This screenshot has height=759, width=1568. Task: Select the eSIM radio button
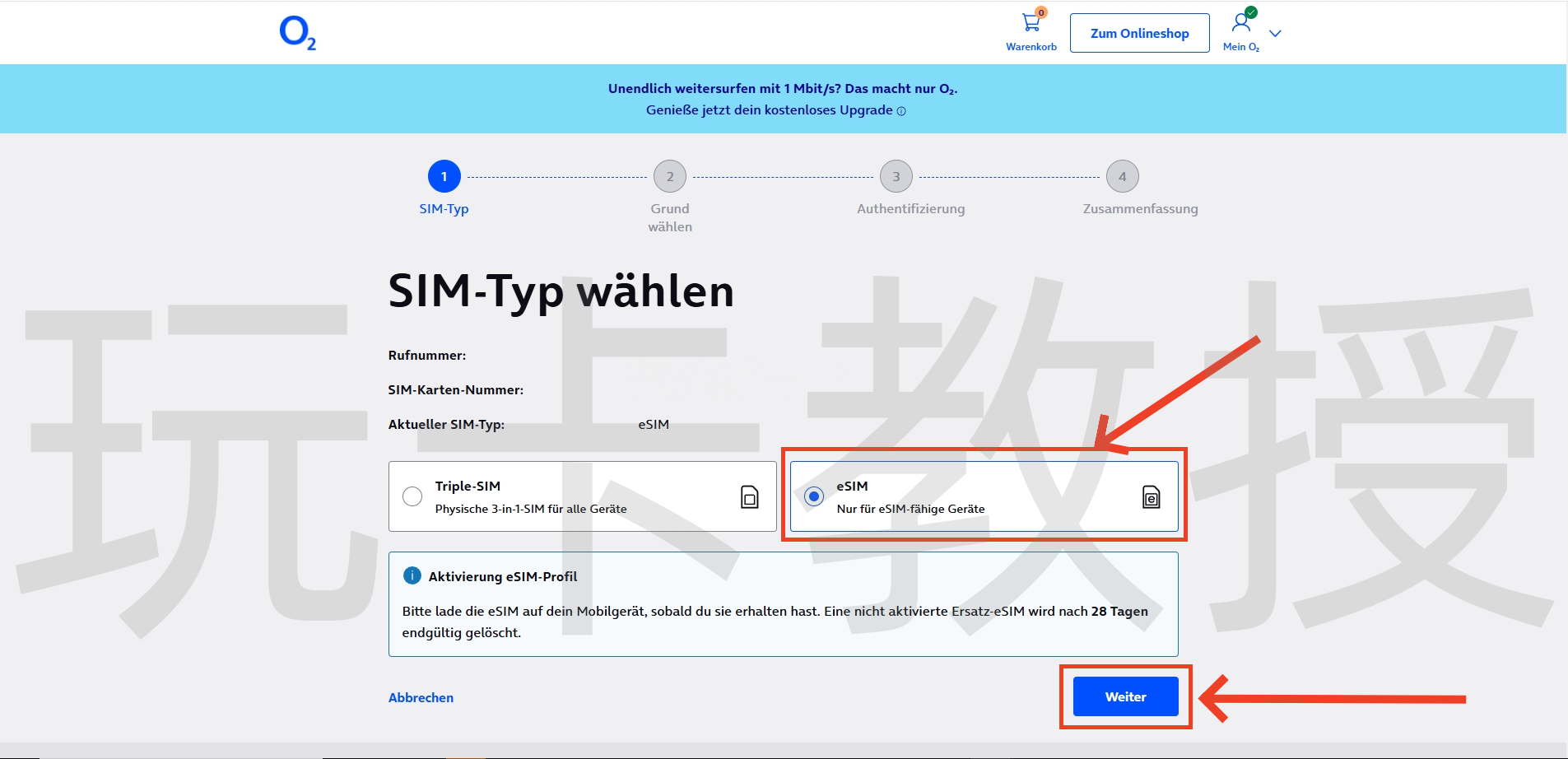(x=814, y=496)
